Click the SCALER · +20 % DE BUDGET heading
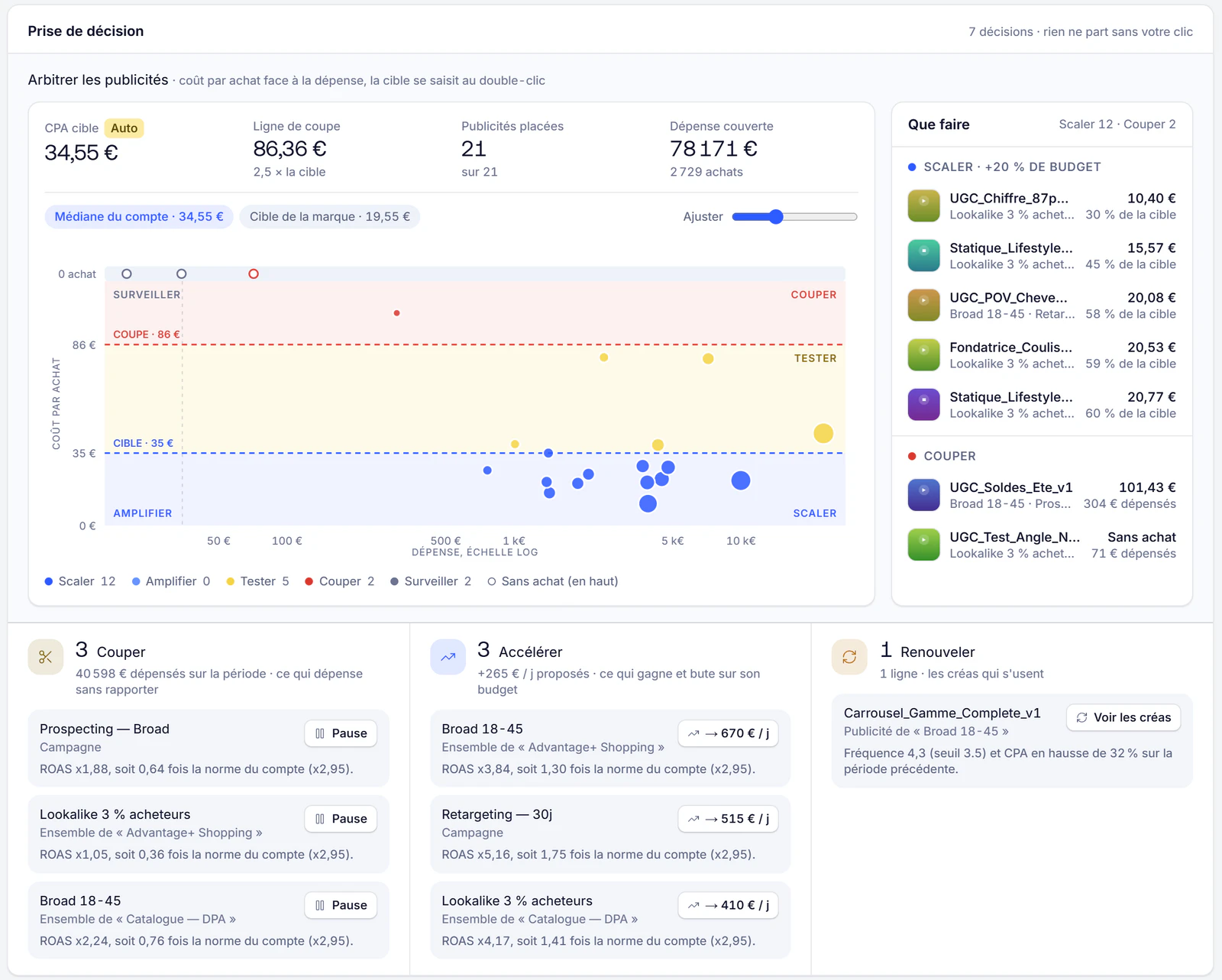This screenshot has width=1222, height=980. [x=1012, y=167]
